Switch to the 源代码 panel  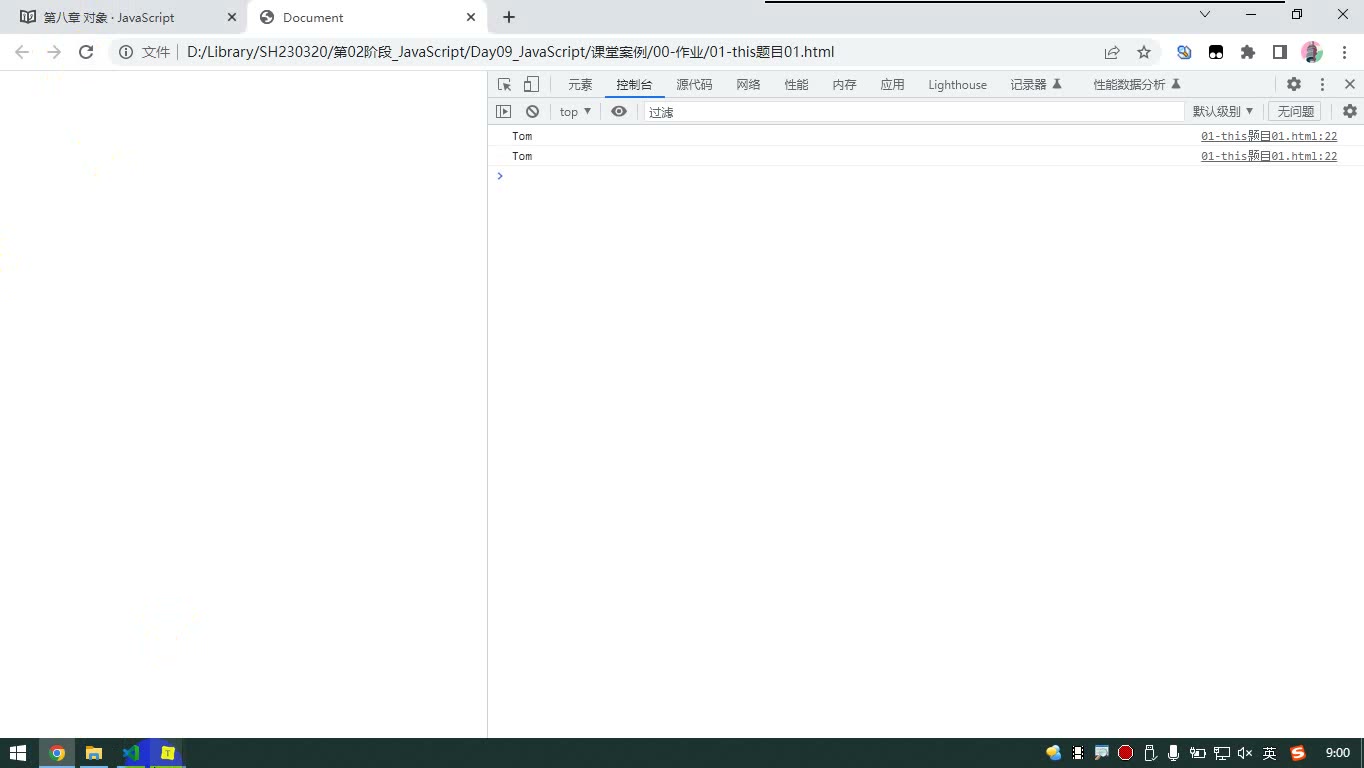tap(694, 85)
